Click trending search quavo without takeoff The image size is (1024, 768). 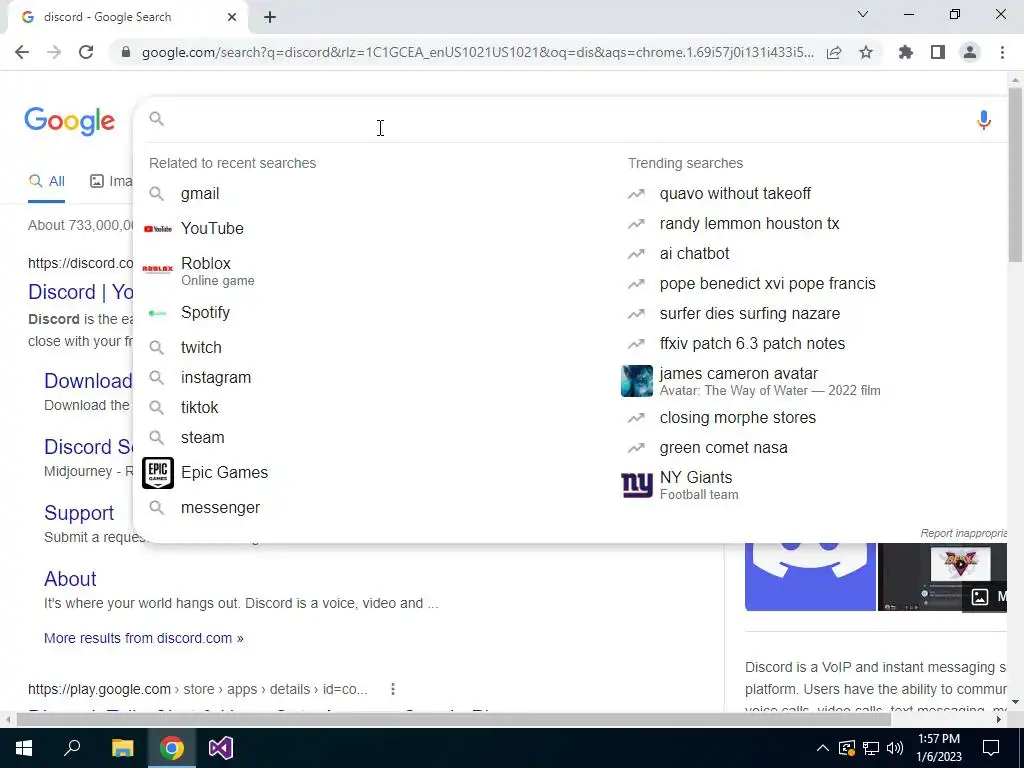735,193
